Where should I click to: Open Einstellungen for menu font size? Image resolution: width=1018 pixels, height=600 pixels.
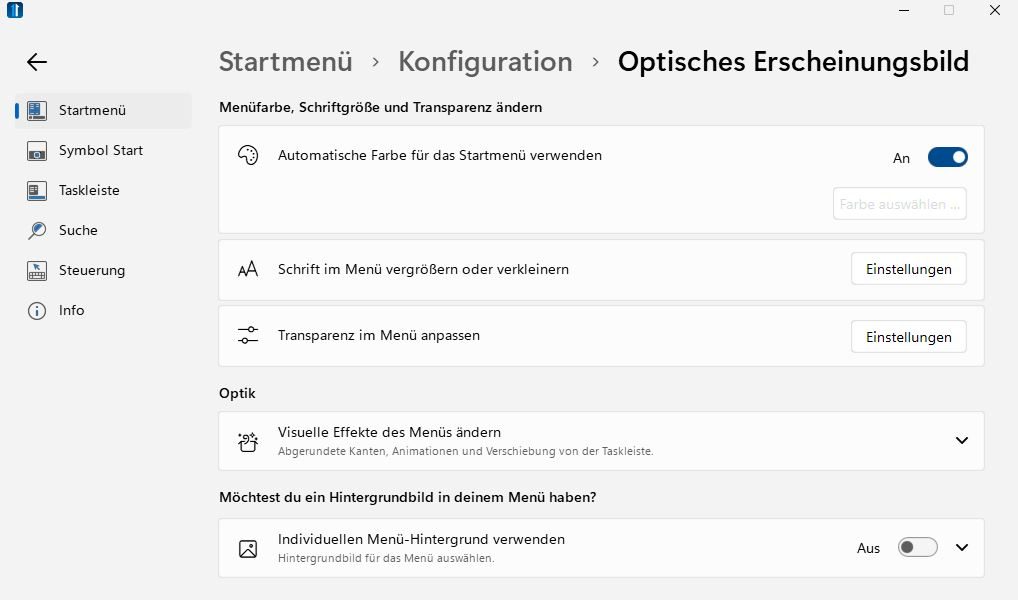(908, 269)
